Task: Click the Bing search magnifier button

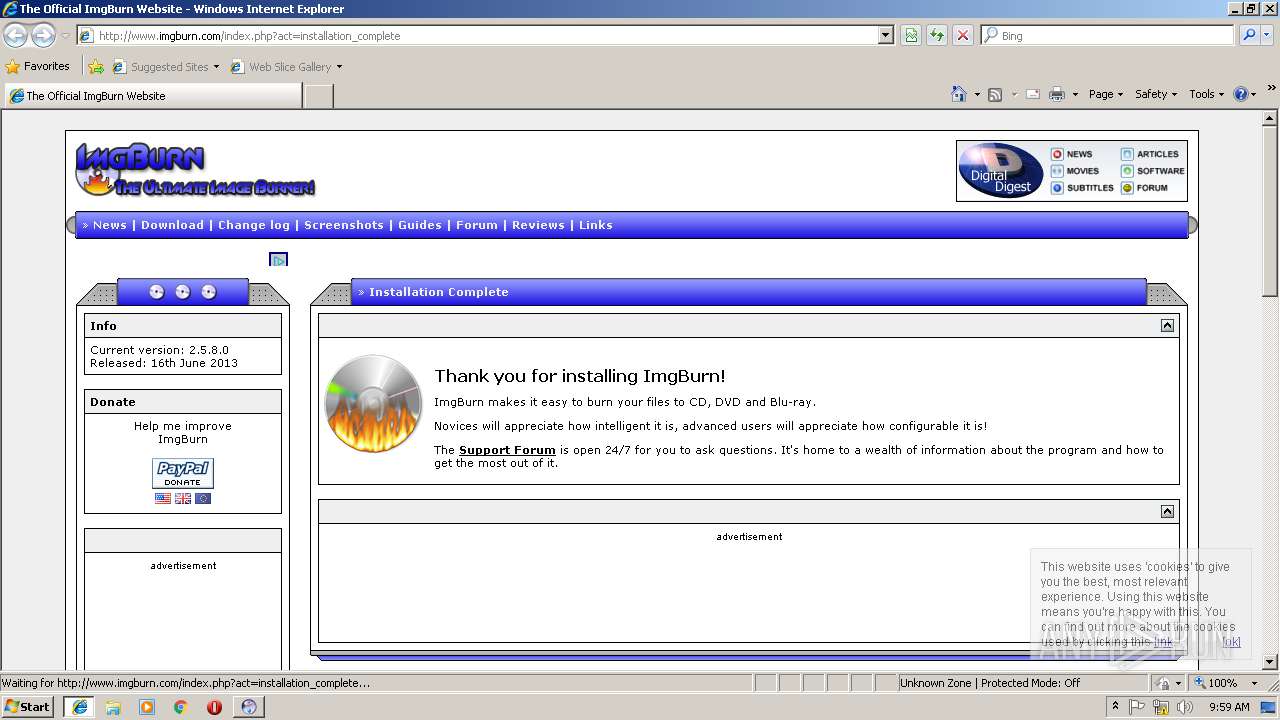Action: (1248, 35)
